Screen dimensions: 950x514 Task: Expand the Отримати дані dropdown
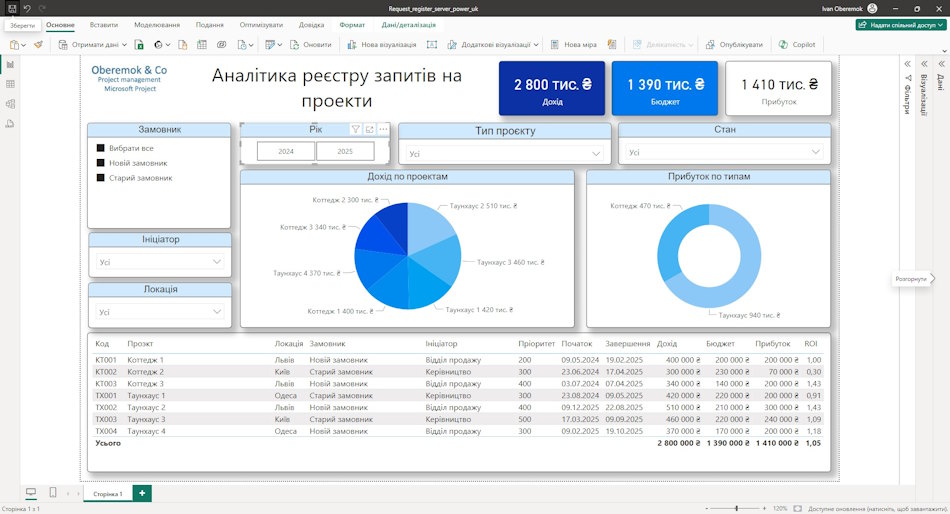(124, 45)
